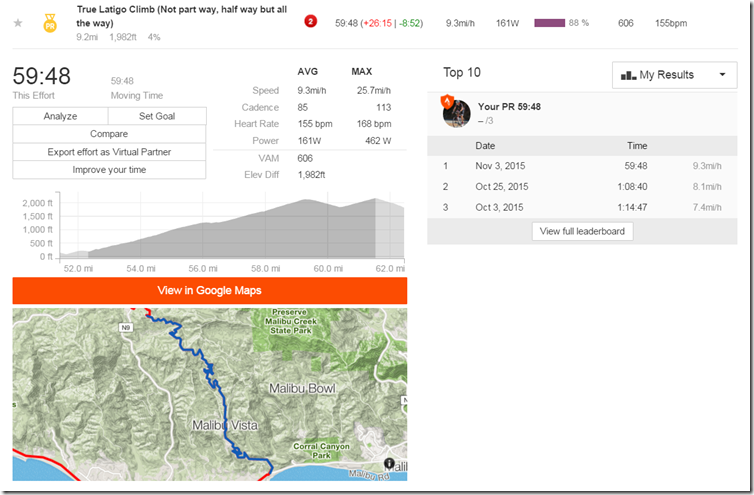Open the My Results dropdown
754x495 pixels.
672,75
